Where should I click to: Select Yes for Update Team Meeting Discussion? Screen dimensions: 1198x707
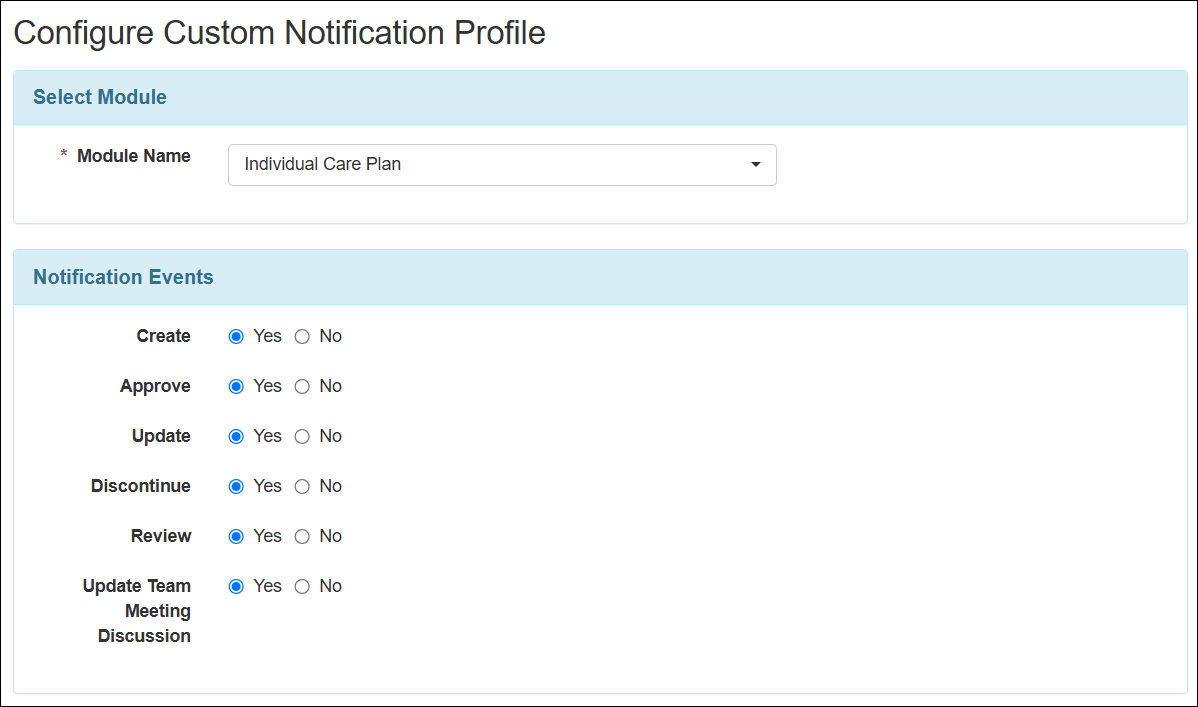pyautogui.click(x=236, y=586)
